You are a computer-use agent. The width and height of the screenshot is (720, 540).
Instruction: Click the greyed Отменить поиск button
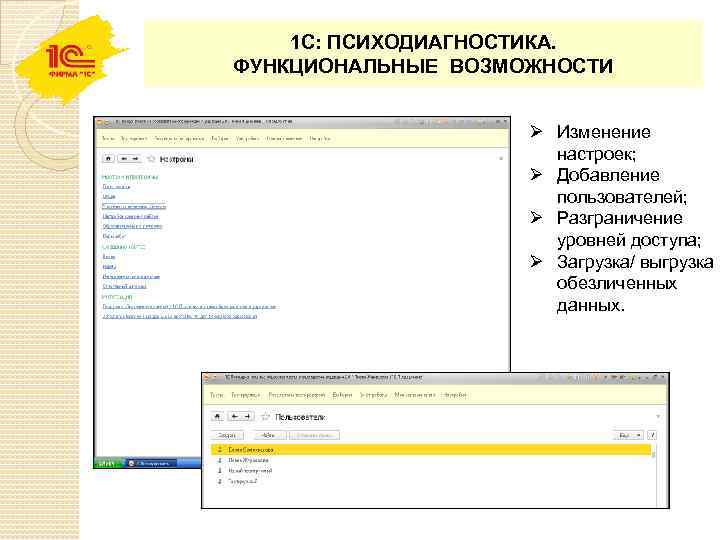tap(315, 435)
